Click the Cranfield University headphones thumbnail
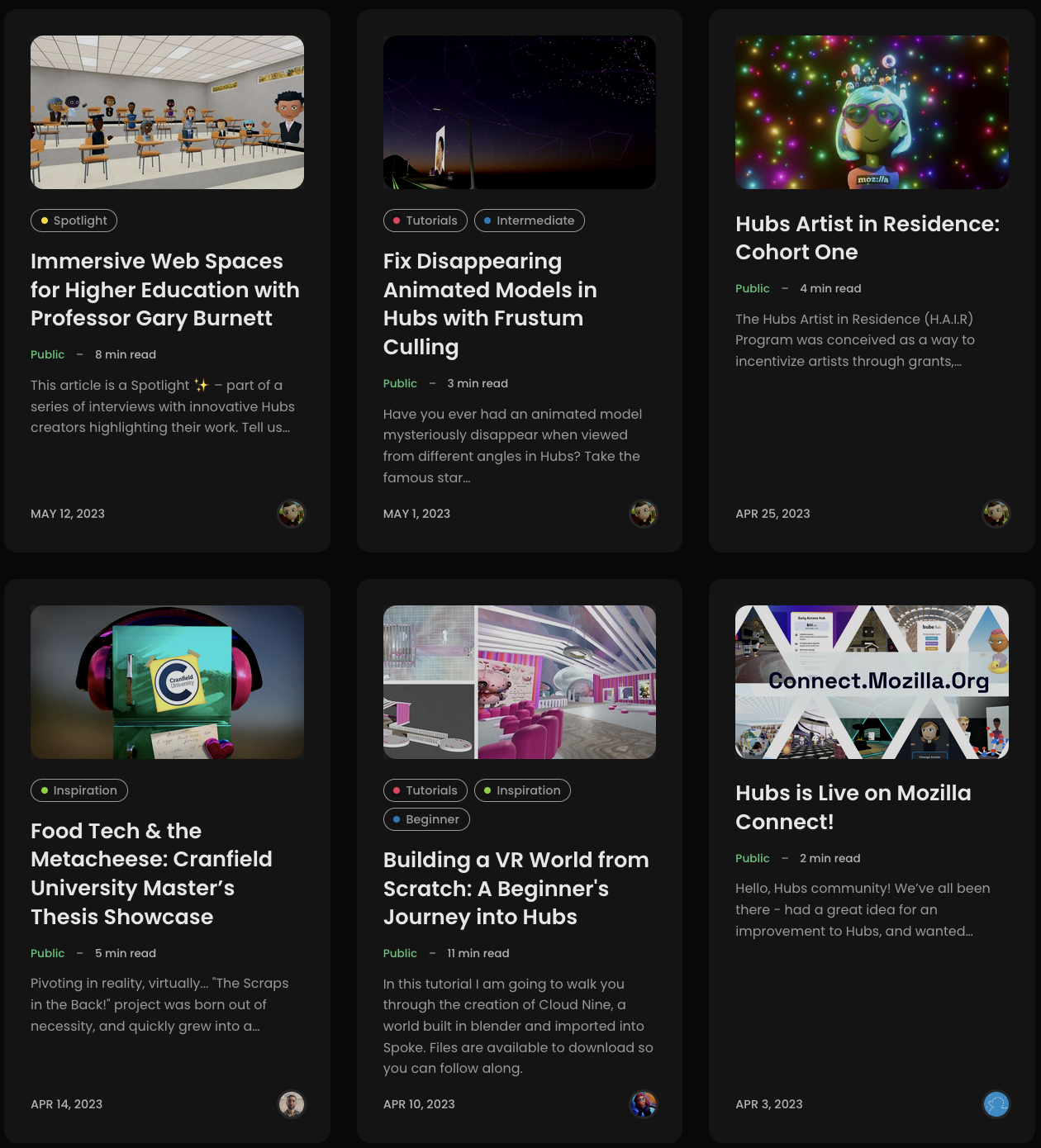Viewport: 1041px width, 1148px height. (167, 682)
